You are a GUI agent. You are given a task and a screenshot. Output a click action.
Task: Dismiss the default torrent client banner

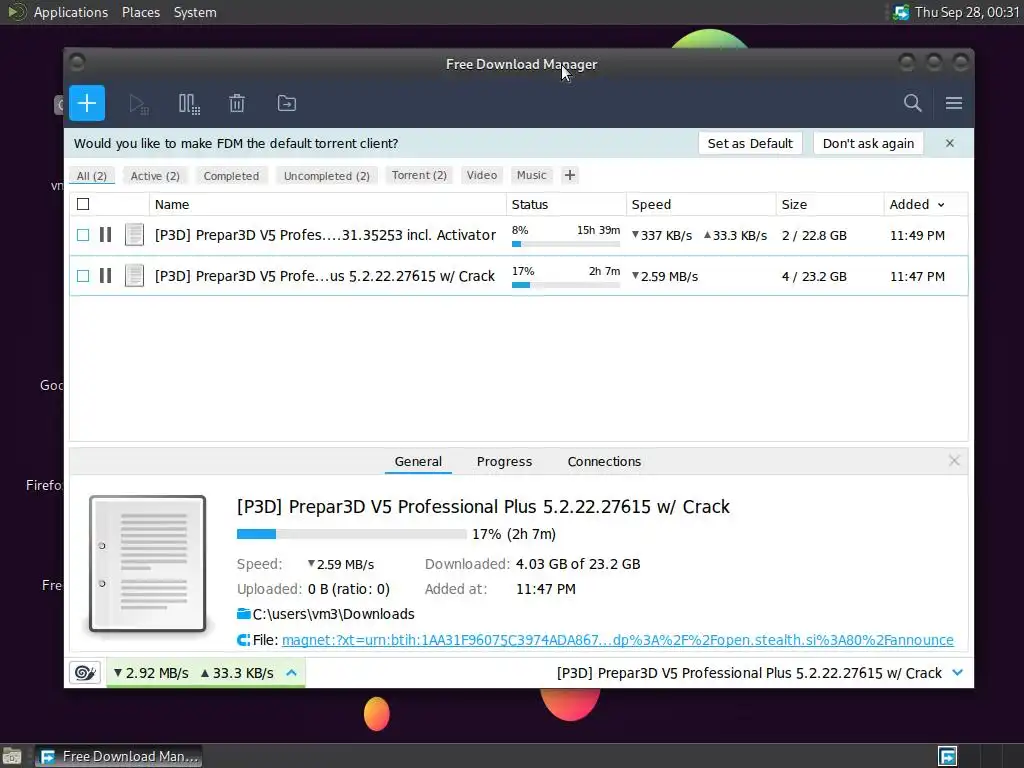pos(950,143)
